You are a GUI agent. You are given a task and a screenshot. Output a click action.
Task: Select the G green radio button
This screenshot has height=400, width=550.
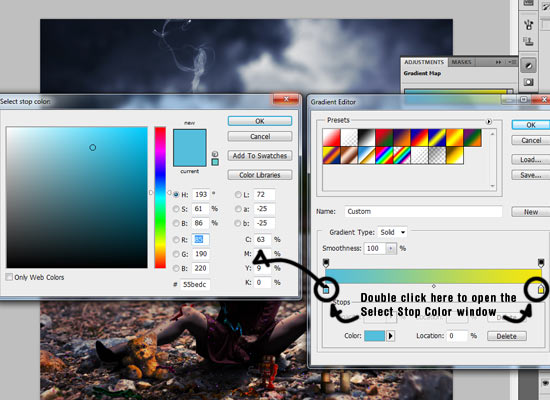[x=176, y=254]
